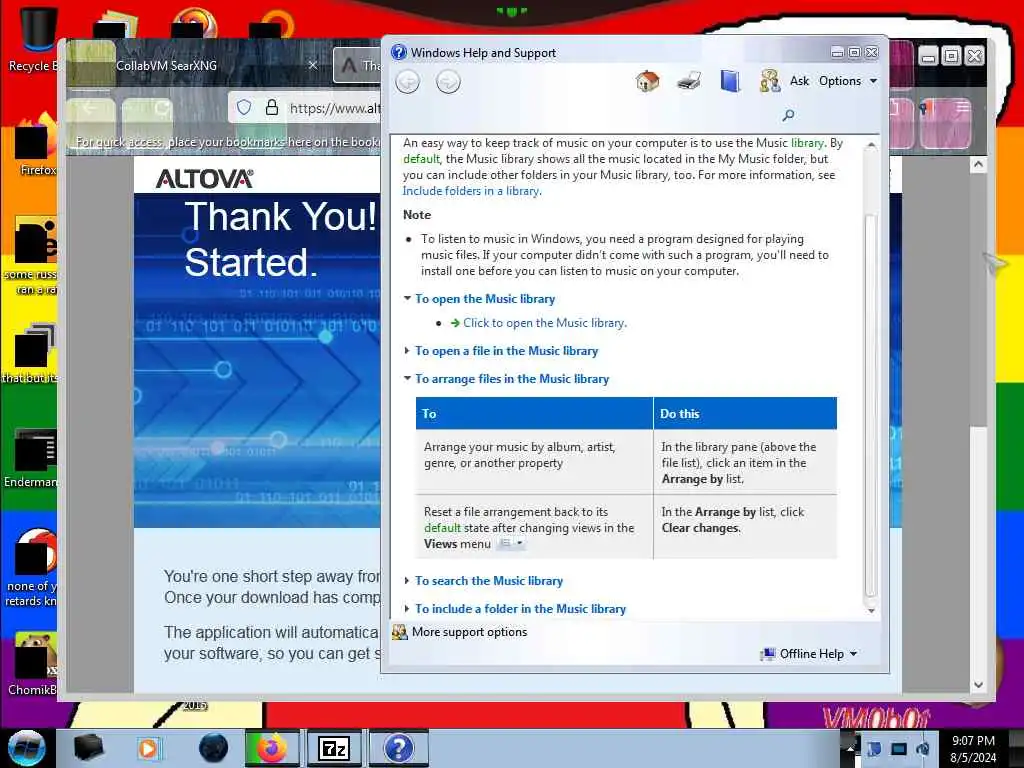Click the Firefox back arrow button
Image resolution: width=1024 pixels, height=768 pixels.
coord(91,108)
